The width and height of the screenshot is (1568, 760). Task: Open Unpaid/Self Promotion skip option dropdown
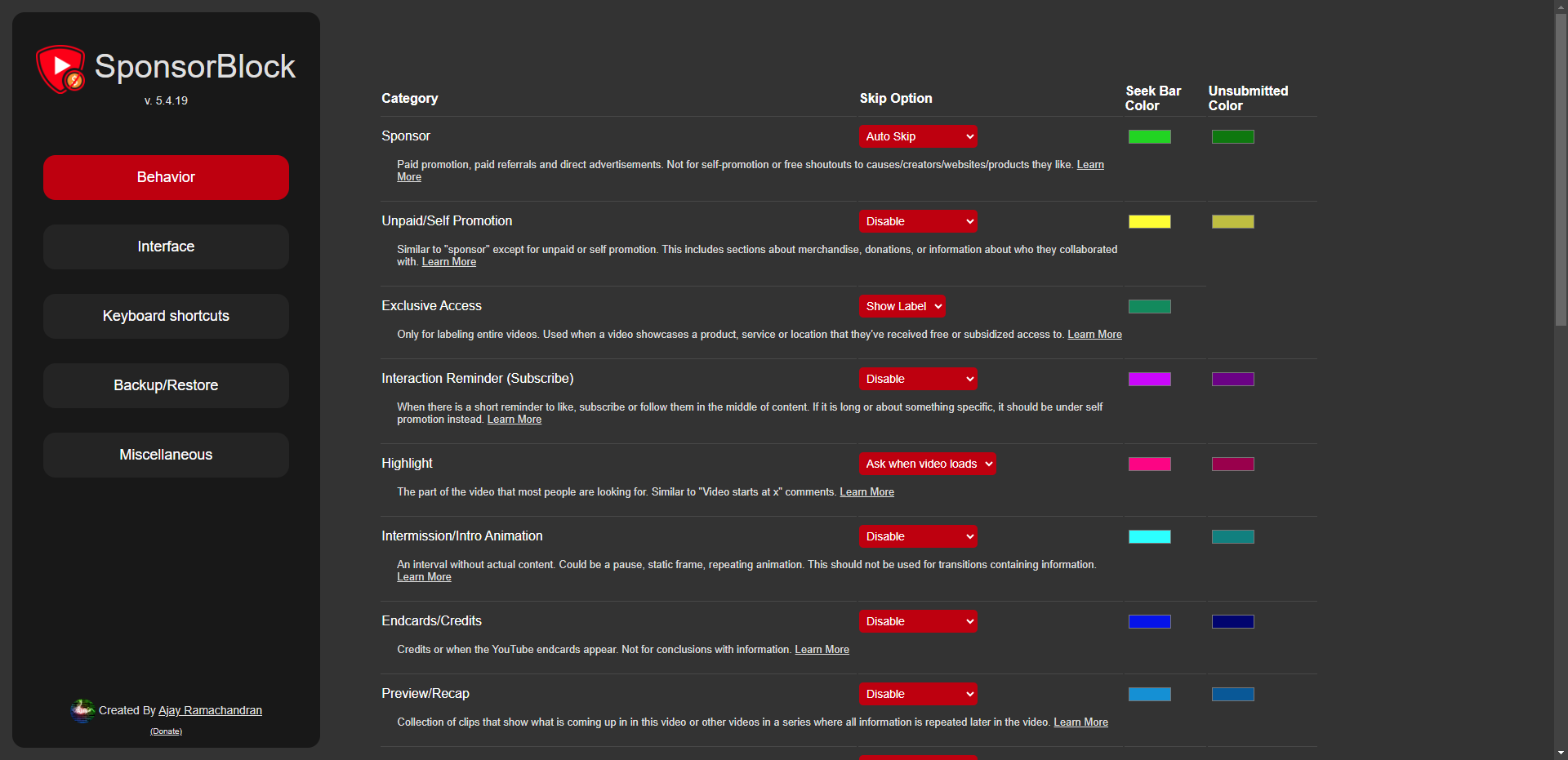coord(918,221)
